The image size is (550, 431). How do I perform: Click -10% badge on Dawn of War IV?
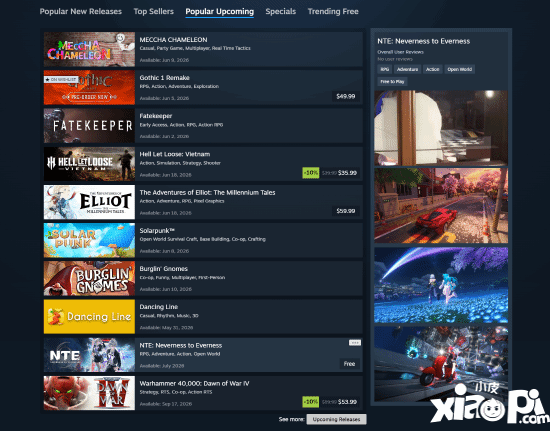tap(311, 402)
